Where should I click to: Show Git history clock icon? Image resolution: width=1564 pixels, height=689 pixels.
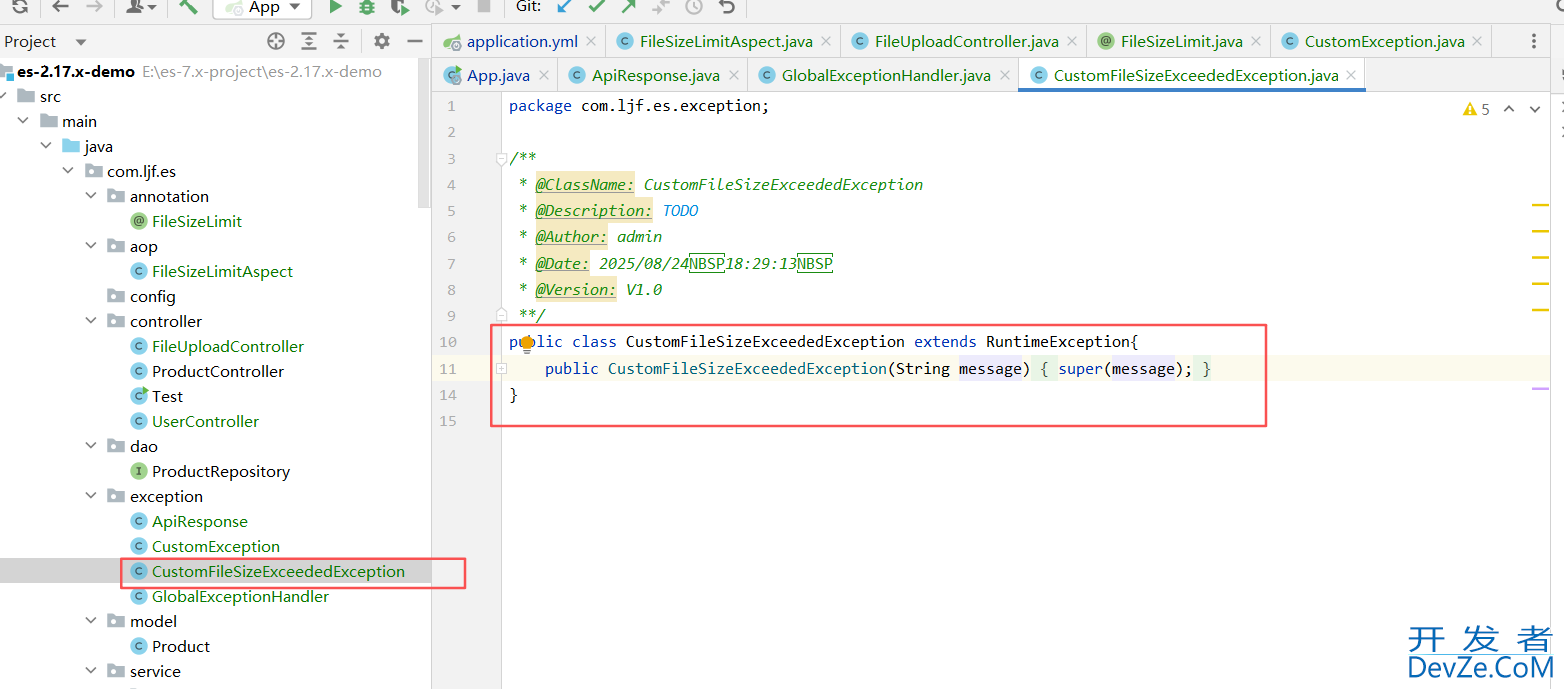pos(693,6)
